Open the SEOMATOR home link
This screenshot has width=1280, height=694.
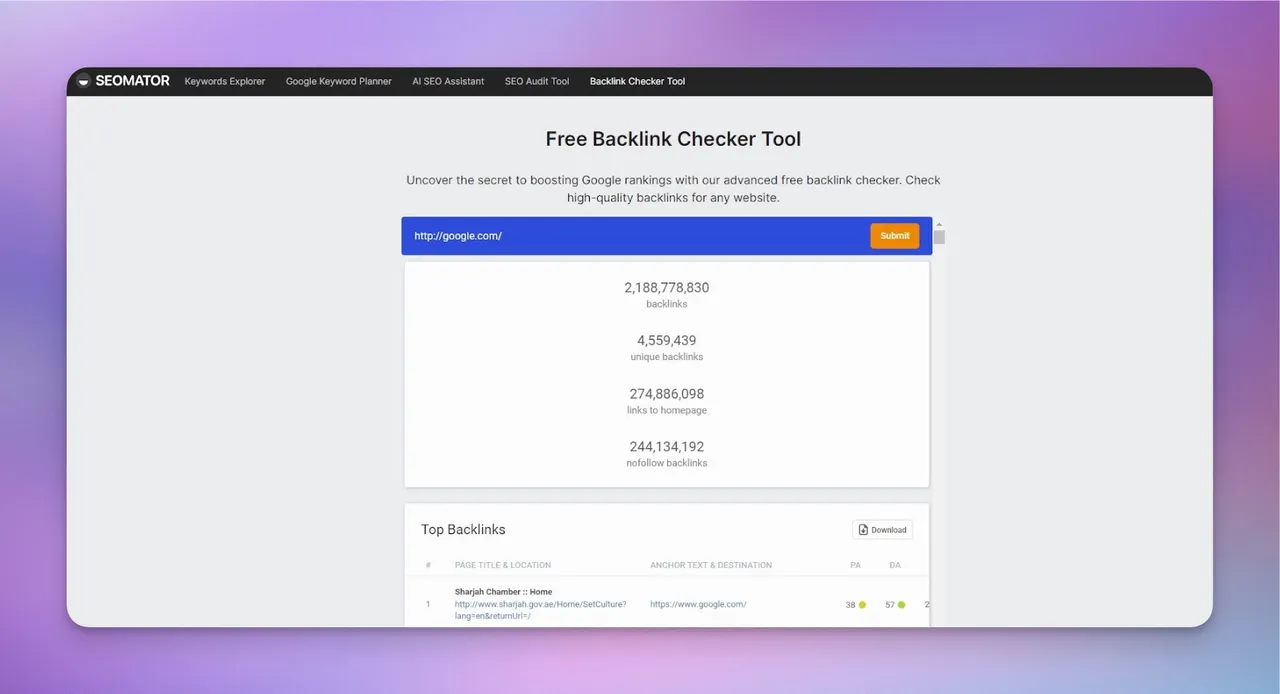tap(124, 81)
